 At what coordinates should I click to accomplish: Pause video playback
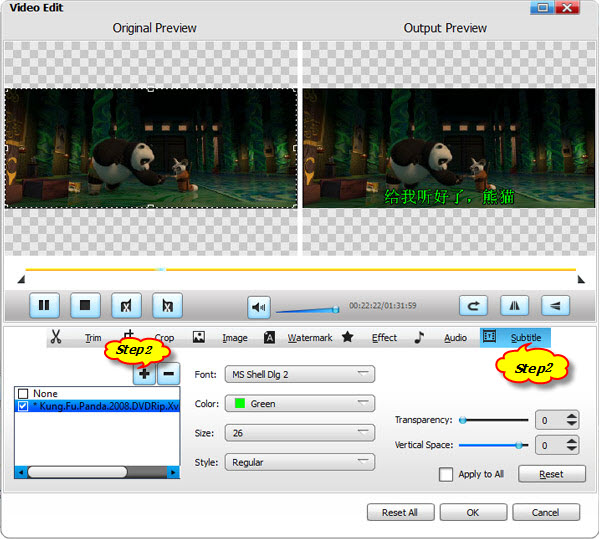tap(44, 305)
